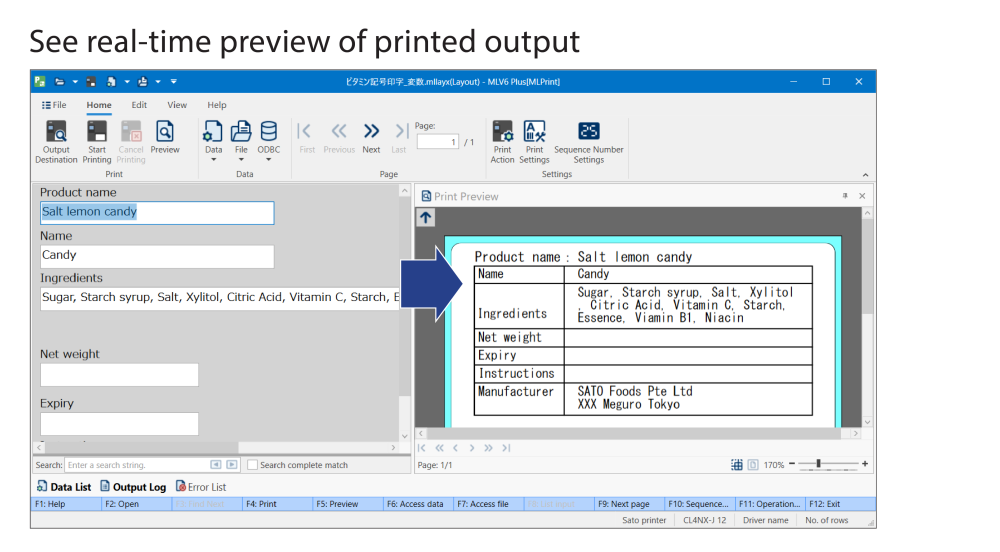Open the Edit ribbon tab
The height and width of the screenshot is (552, 1000).
[139, 105]
